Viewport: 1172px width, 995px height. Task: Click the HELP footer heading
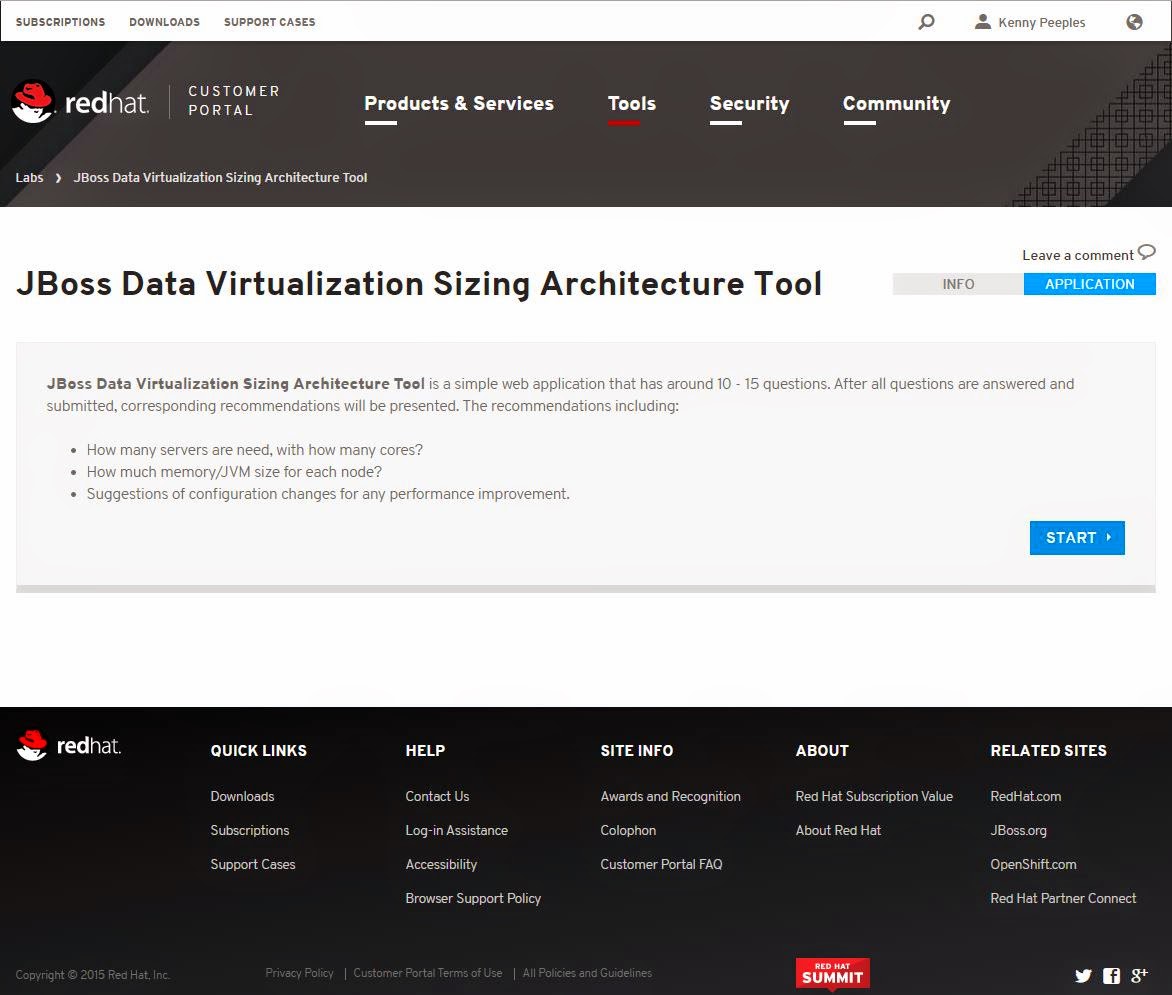point(425,751)
